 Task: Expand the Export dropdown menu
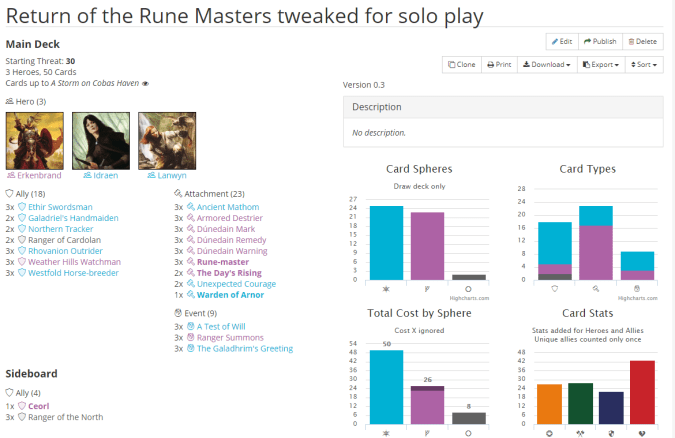coord(602,64)
